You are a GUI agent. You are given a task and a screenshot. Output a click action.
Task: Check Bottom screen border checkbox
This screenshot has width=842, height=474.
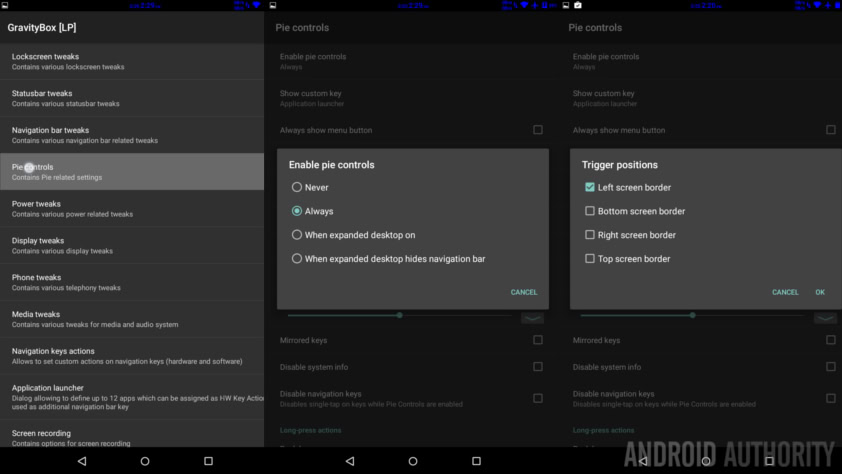click(590, 211)
